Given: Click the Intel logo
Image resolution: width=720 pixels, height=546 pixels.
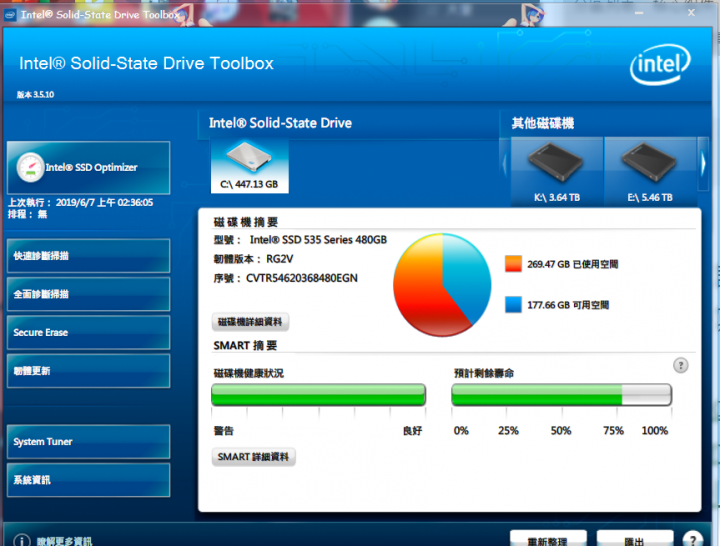Looking at the screenshot, I should (660, 64).
